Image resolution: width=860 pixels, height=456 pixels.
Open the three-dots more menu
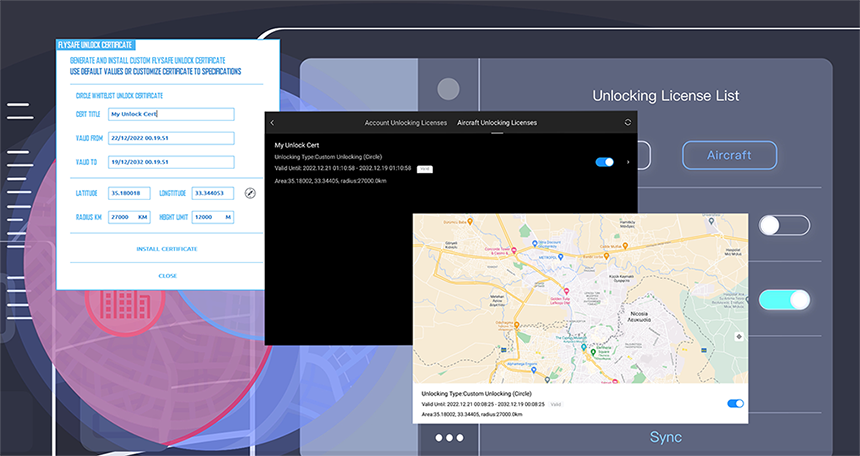(x=448, y=437)
